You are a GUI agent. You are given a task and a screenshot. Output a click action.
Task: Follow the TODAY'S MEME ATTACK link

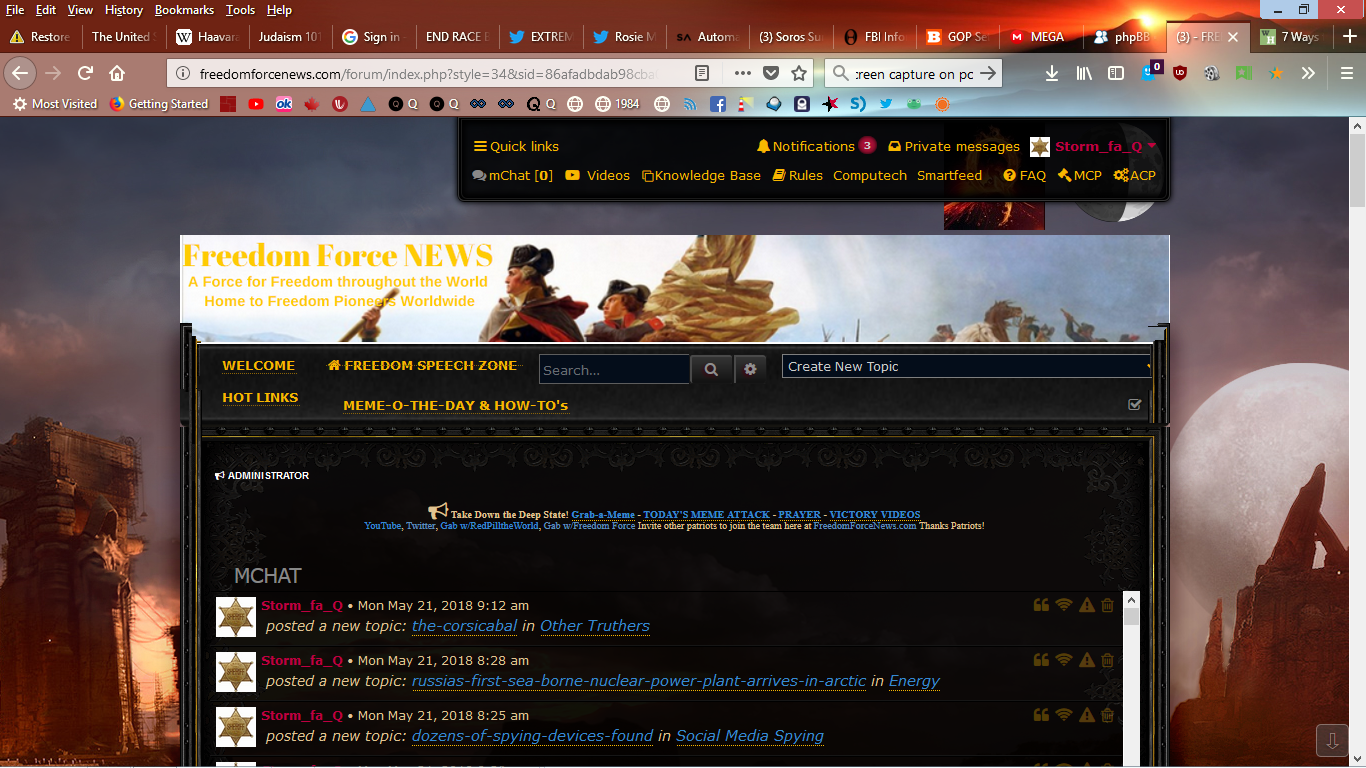(x=706, y=515)
